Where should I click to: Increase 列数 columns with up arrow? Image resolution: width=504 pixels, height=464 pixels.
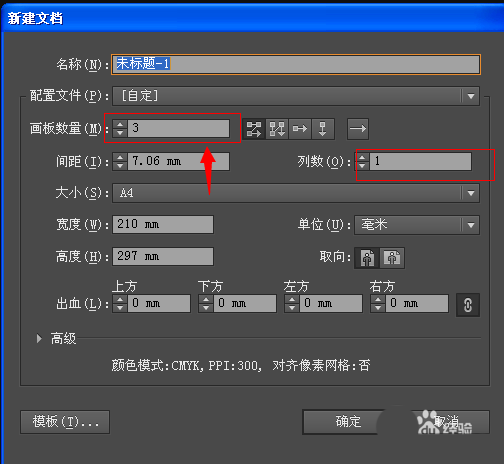coord(362,157)
